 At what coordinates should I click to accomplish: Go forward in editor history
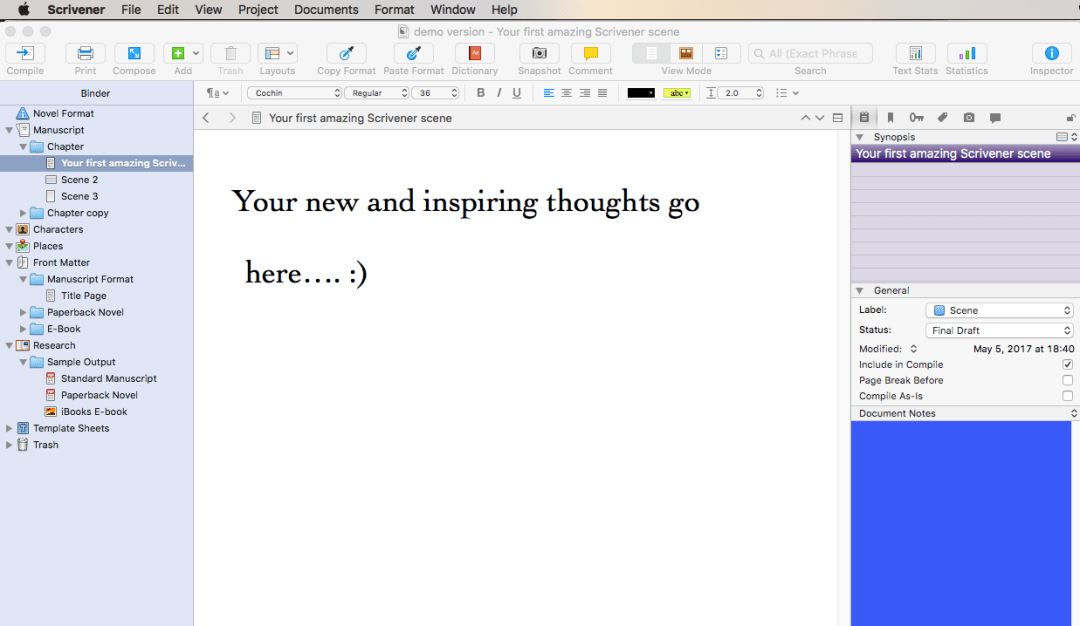232,118
